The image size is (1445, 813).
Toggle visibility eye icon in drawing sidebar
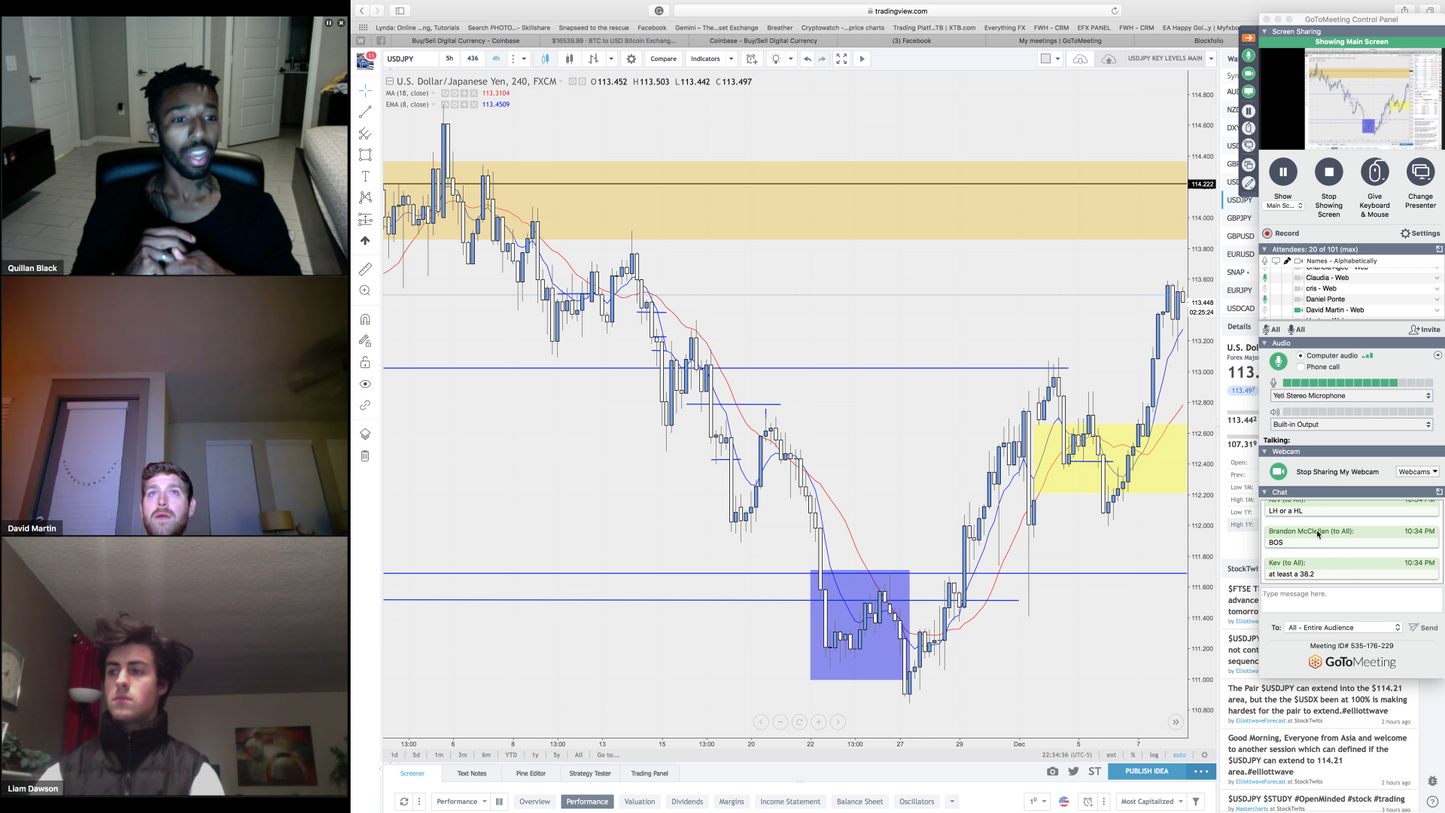[365, 384]
